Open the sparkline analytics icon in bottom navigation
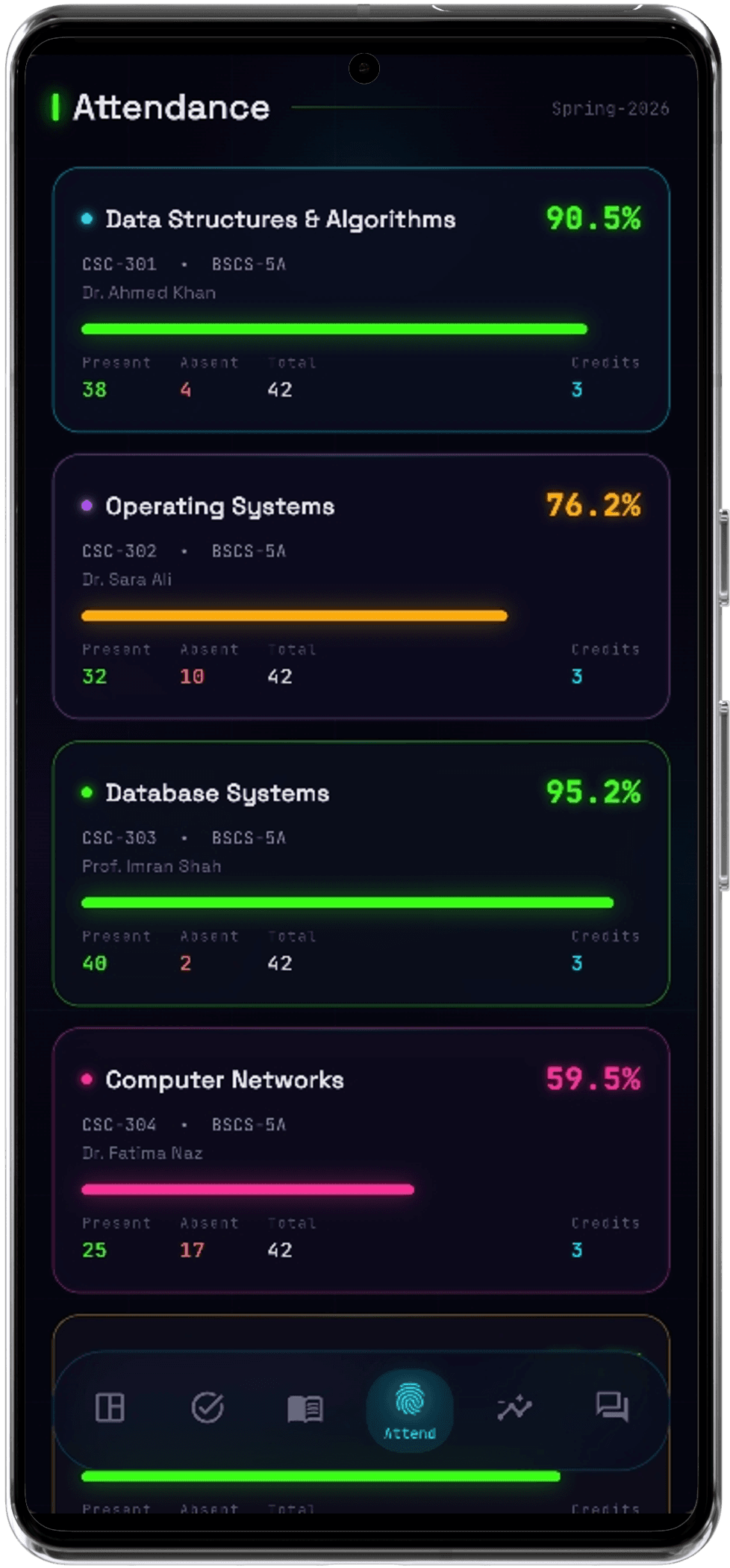Screen dimensions: 730x1568 (x=514, y=1407)
